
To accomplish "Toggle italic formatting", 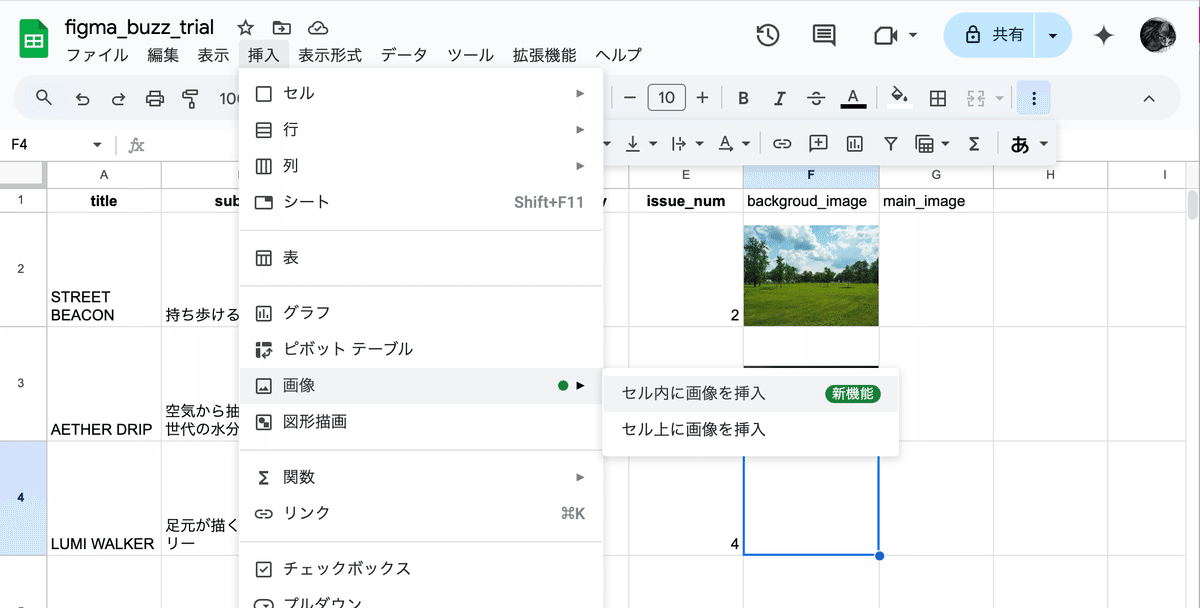I will pos(779,97).
